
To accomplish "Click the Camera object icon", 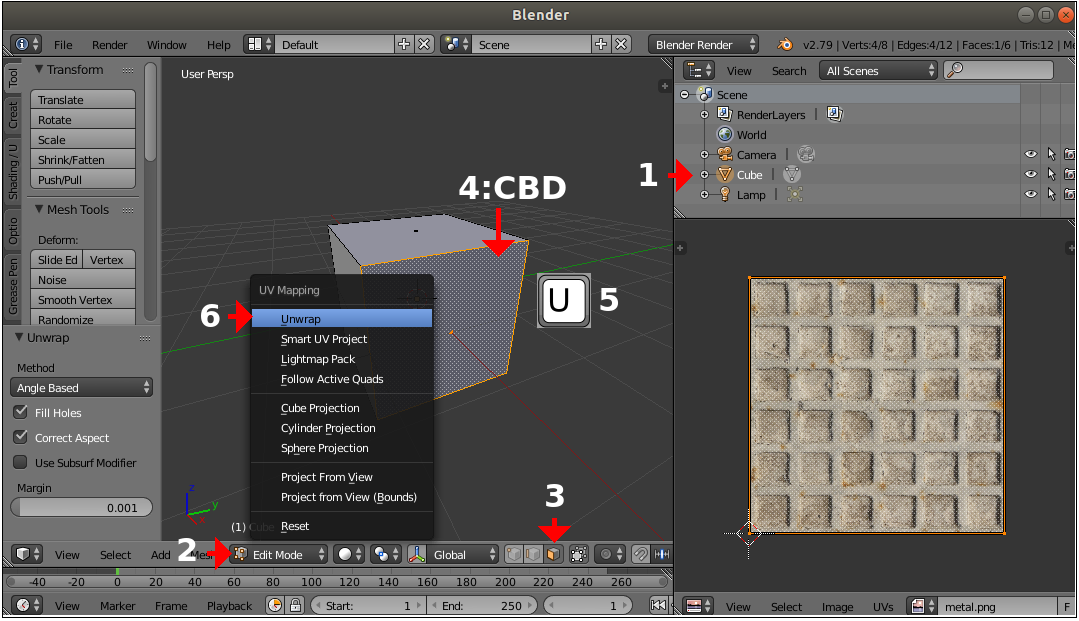I will [x=725, y=155].
